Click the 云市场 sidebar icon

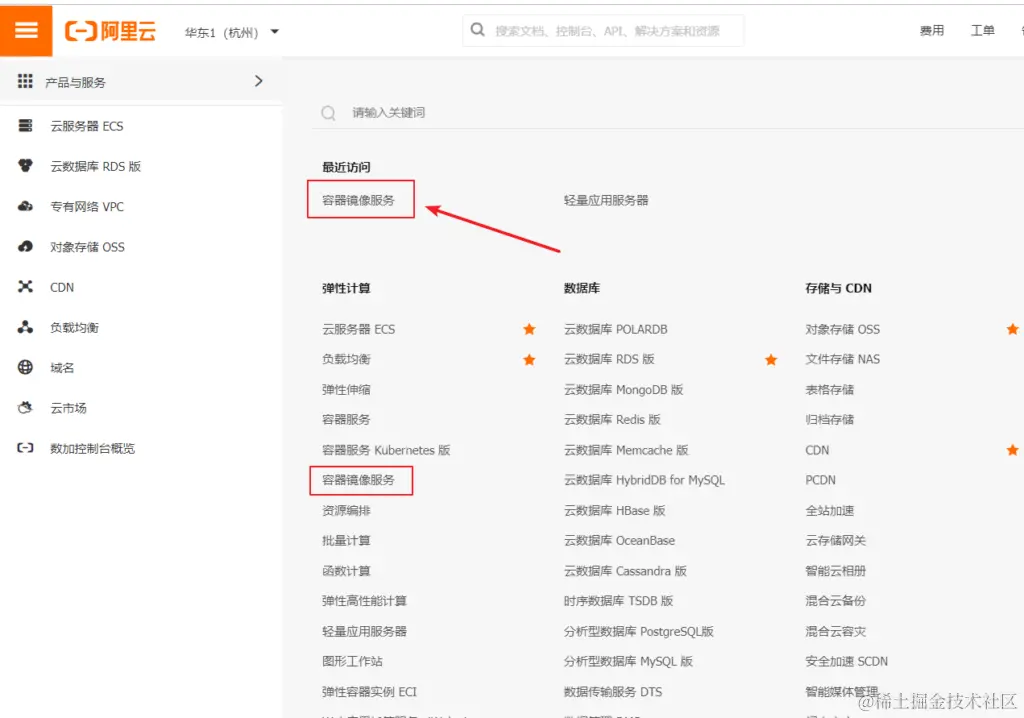[x=25, y=408]
